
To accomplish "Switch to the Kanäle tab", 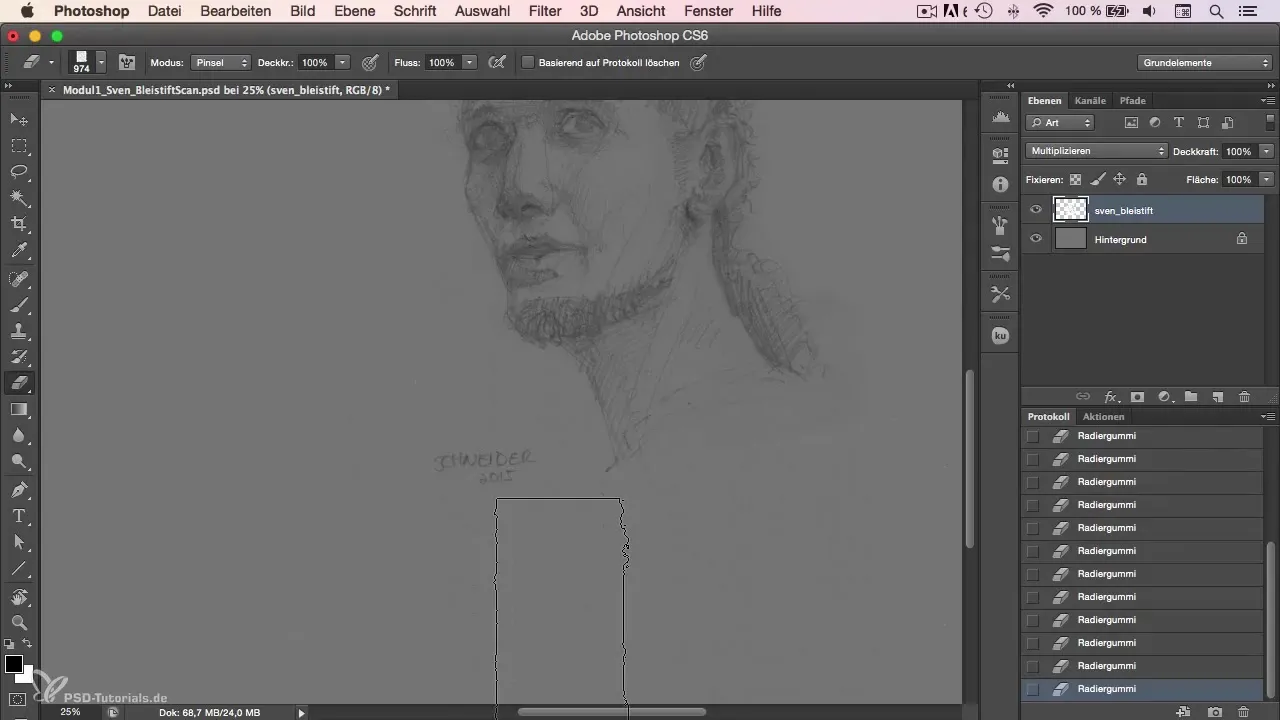I will click(1089, 100).
